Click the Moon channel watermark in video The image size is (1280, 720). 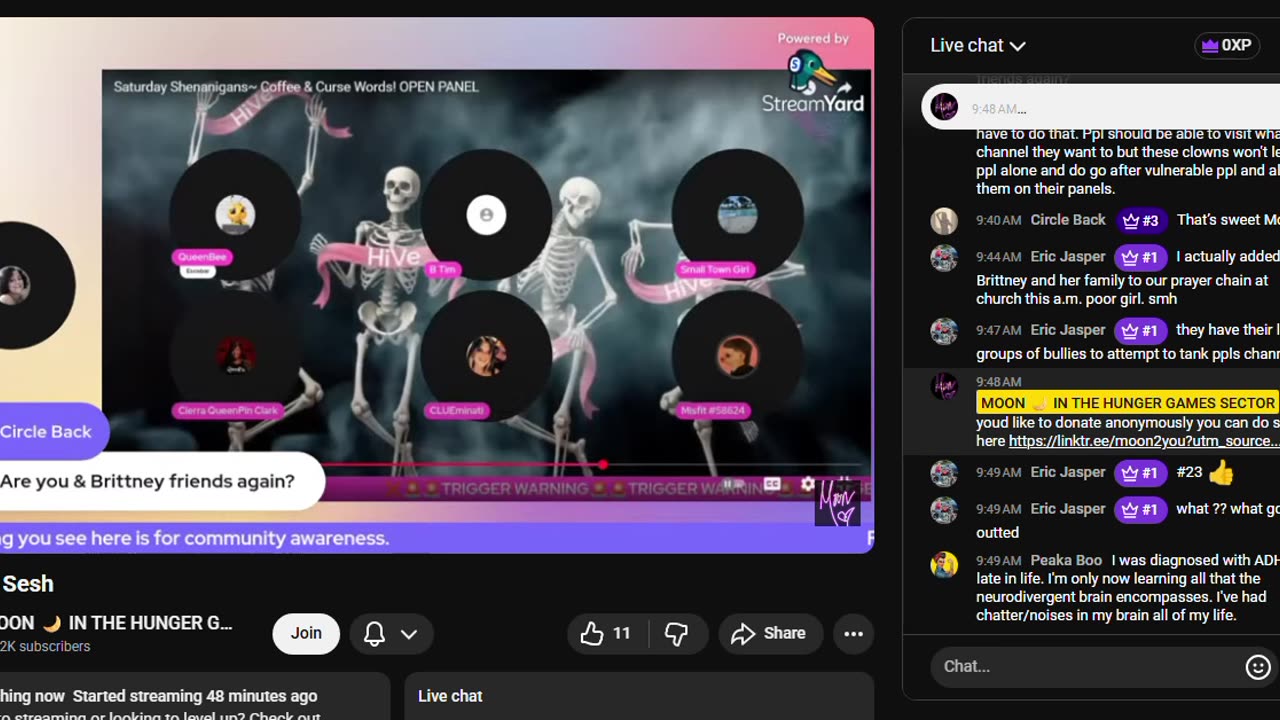[x=837, y=503]
